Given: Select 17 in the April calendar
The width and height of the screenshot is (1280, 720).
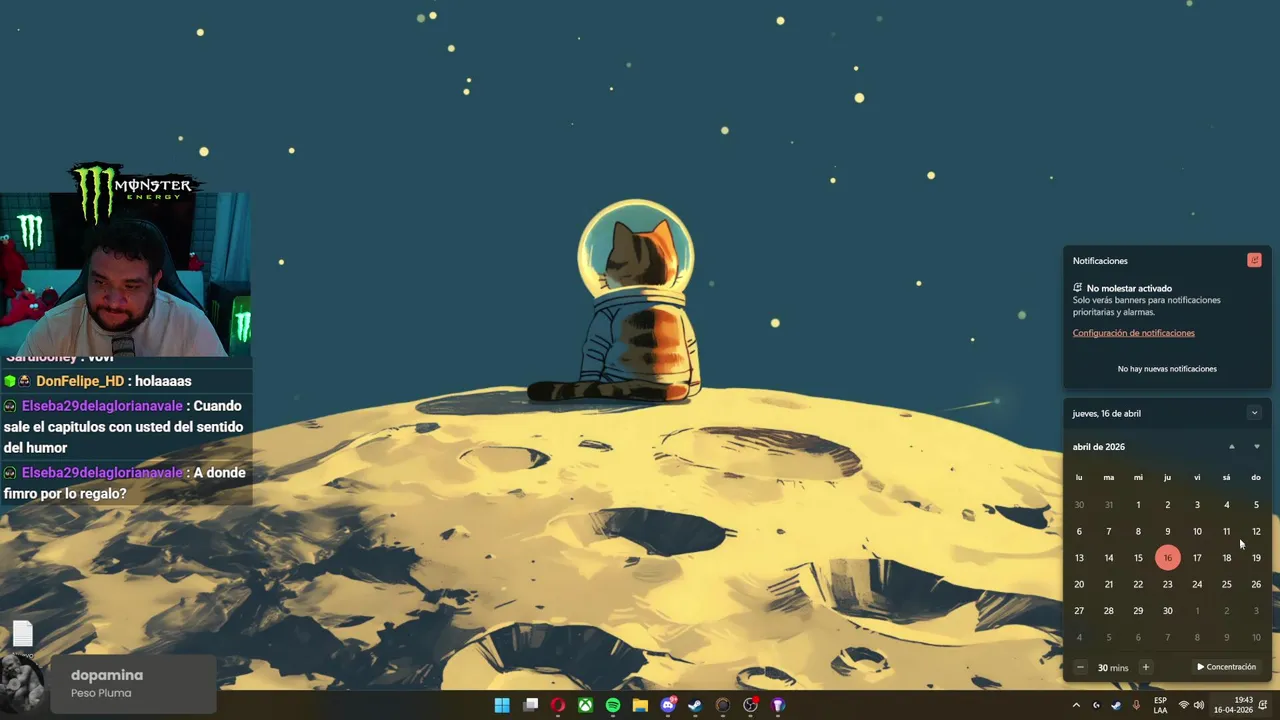Looking at the screenshot, I should (1197, 558).
